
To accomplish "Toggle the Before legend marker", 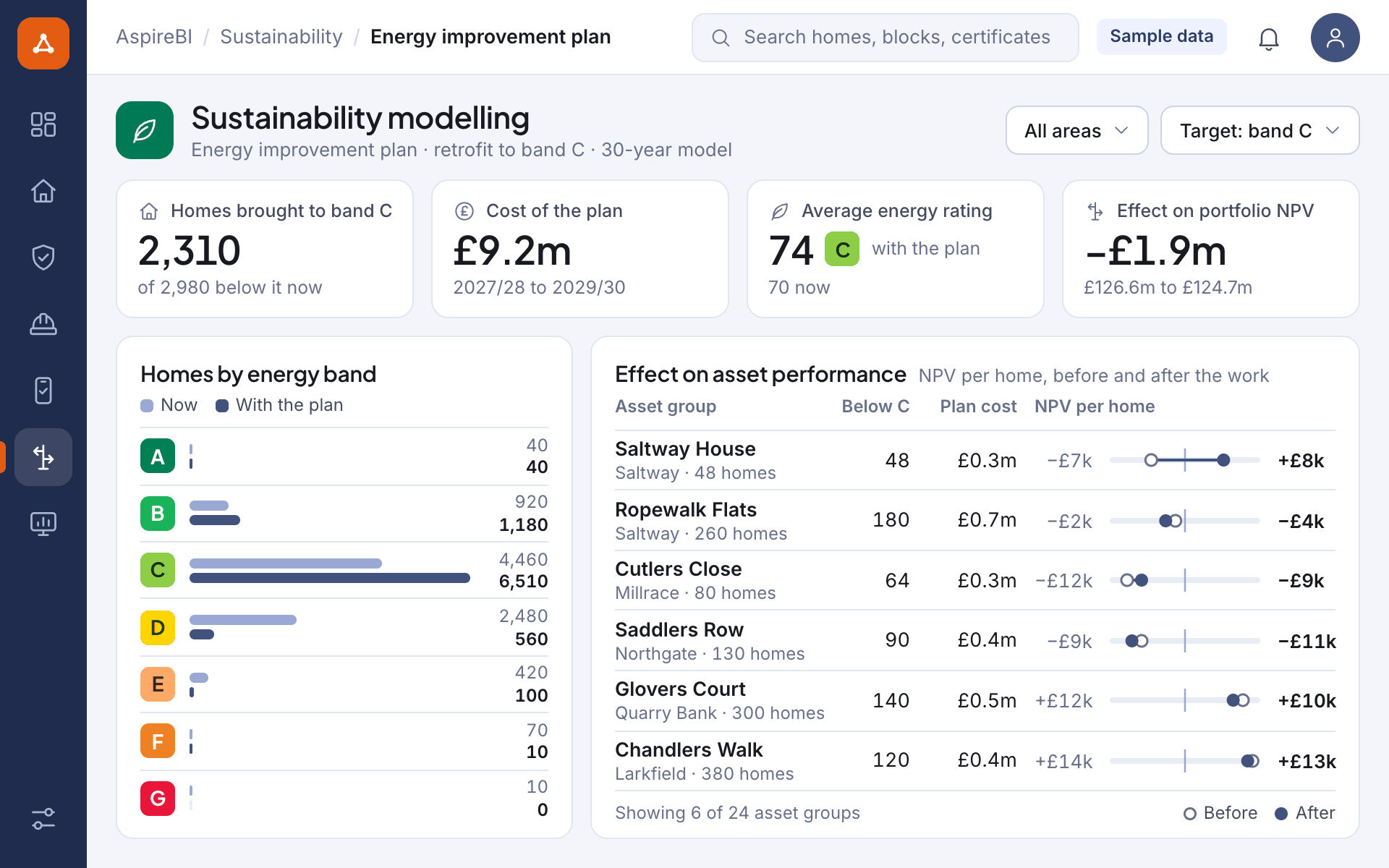I will pyautogui.click(x=1220, y=813).
